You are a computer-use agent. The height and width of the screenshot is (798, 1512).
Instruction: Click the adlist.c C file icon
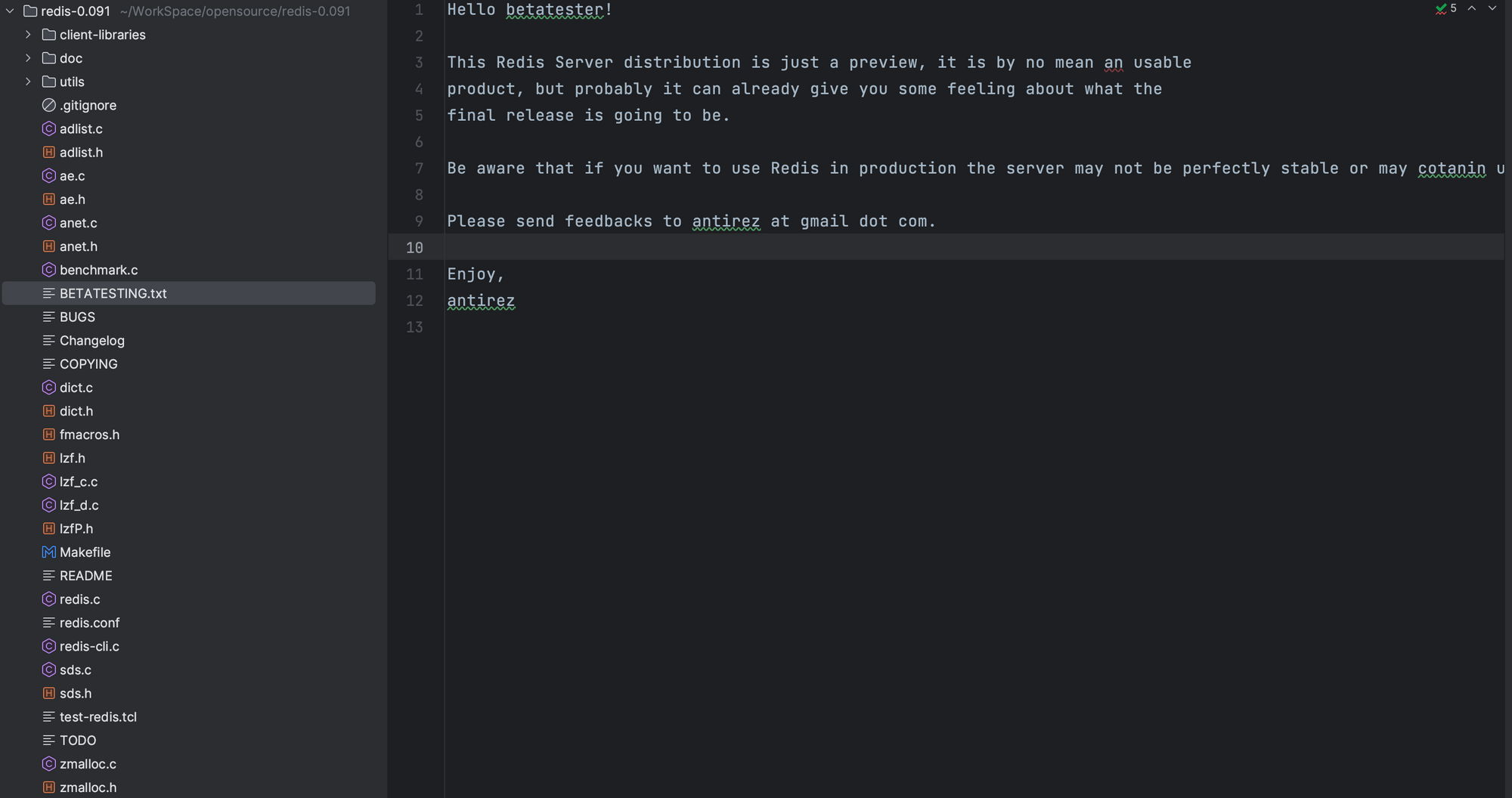[x=49, y=128]
